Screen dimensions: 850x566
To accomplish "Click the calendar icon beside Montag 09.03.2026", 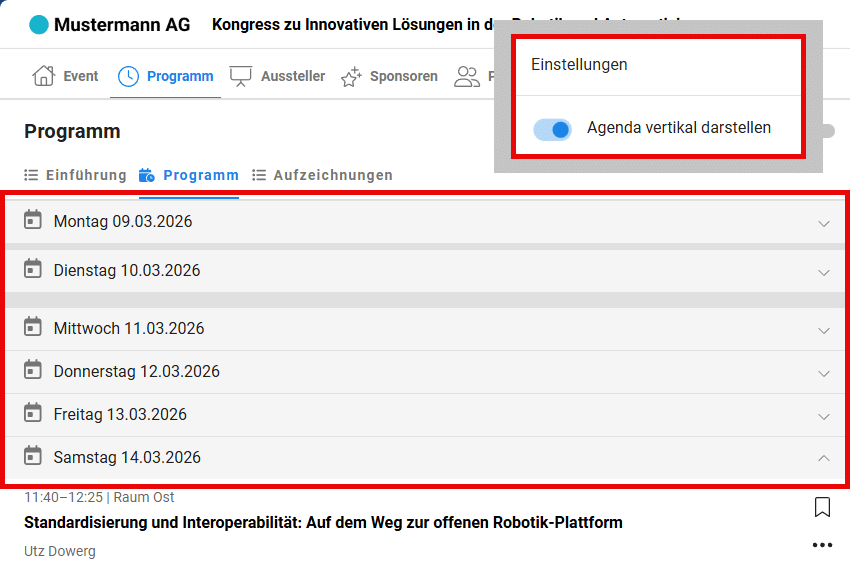I will (33, 220).
